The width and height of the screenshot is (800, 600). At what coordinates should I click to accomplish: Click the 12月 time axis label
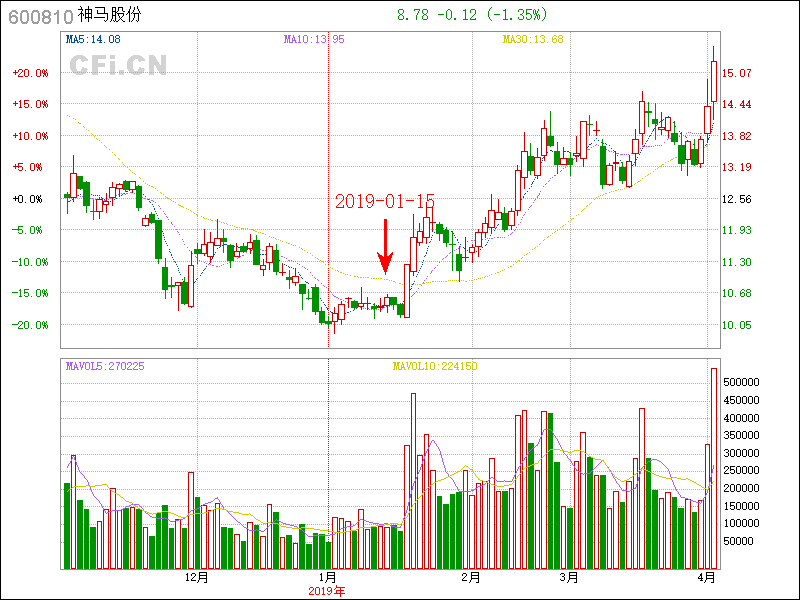[x=197, y=577]
